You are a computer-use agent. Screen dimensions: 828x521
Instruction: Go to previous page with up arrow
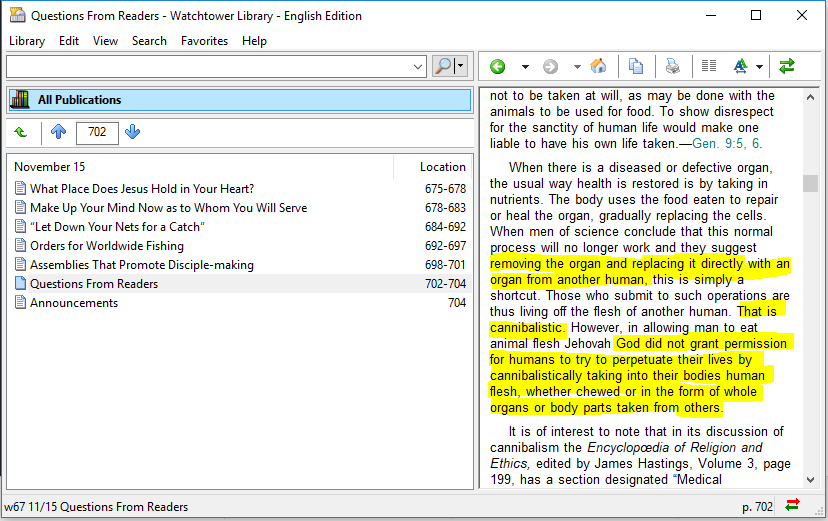[58, 132]
